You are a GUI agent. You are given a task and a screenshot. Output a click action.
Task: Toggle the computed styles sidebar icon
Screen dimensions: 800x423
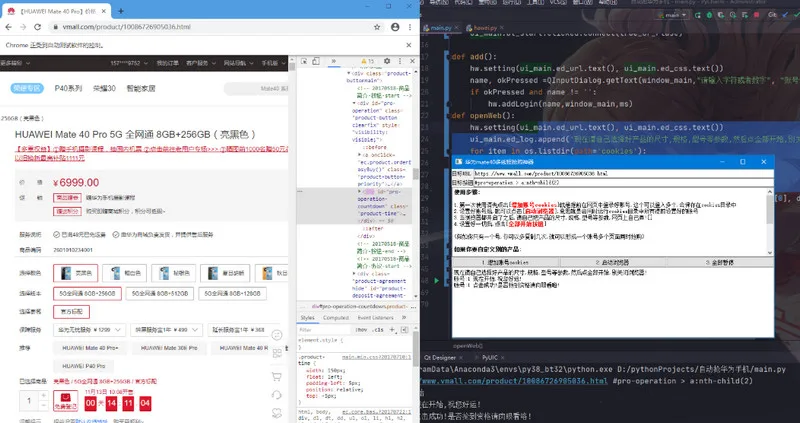[404, 330]
